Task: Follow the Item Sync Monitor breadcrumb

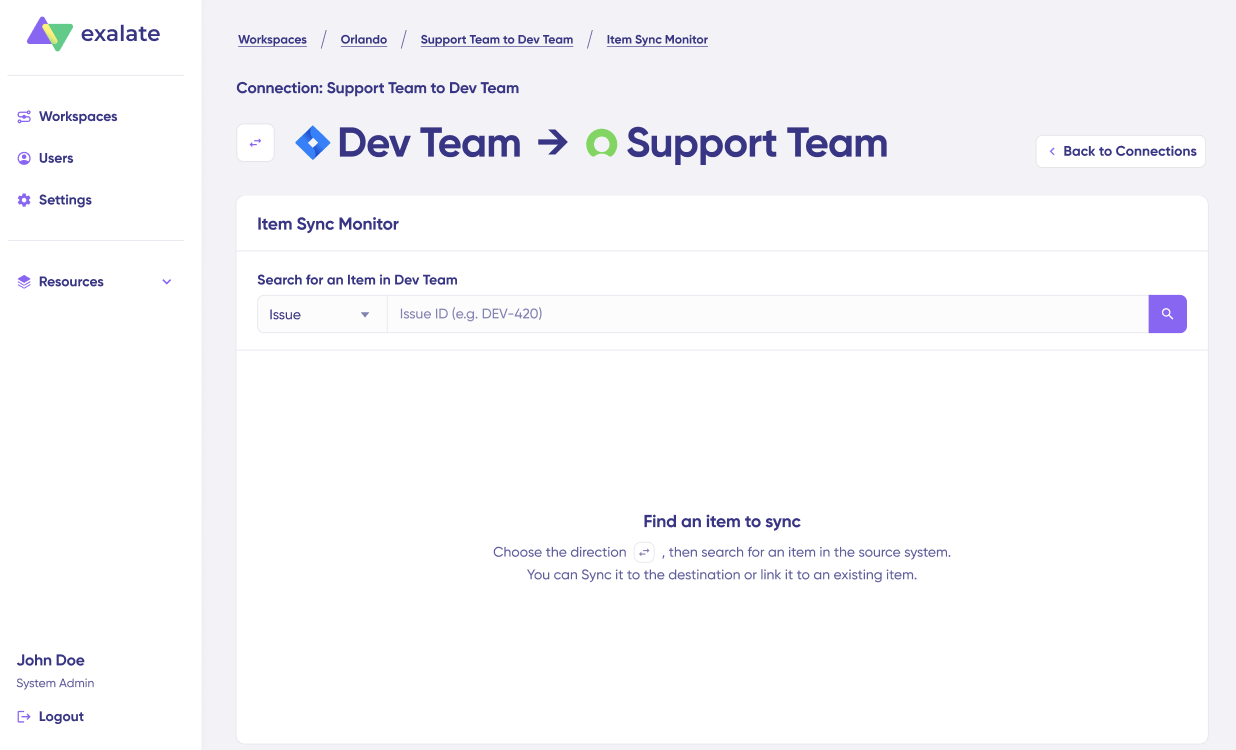Action: pyautogui.click(x=657, y=40)
